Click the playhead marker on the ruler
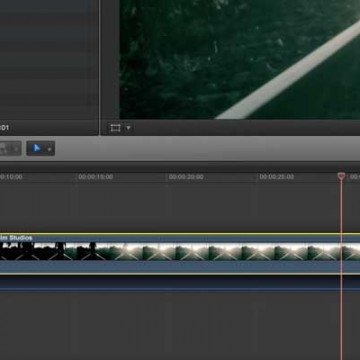This screenshot has height=360, width=360. coord(341,176)
